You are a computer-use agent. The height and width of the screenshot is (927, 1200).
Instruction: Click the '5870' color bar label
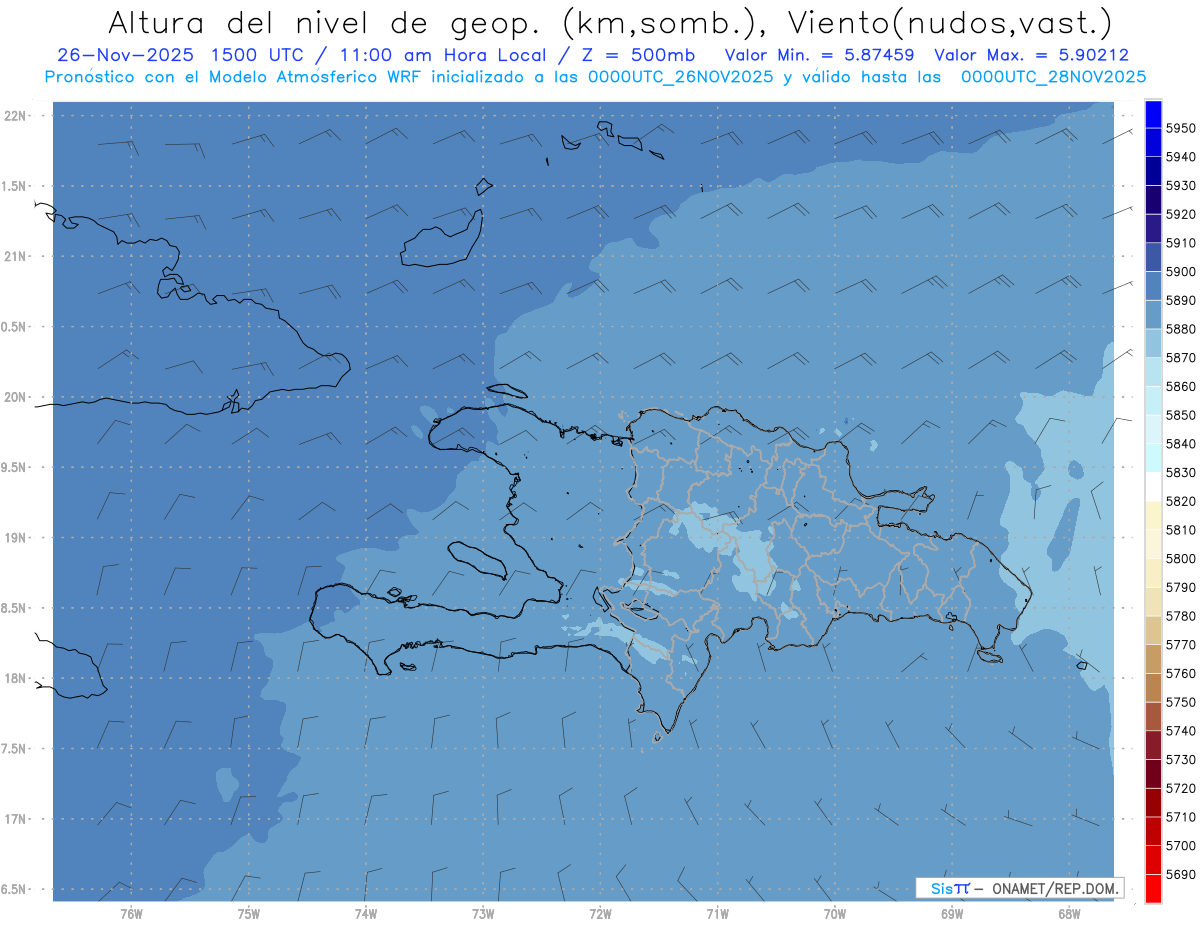click(x=1181, y=358)
